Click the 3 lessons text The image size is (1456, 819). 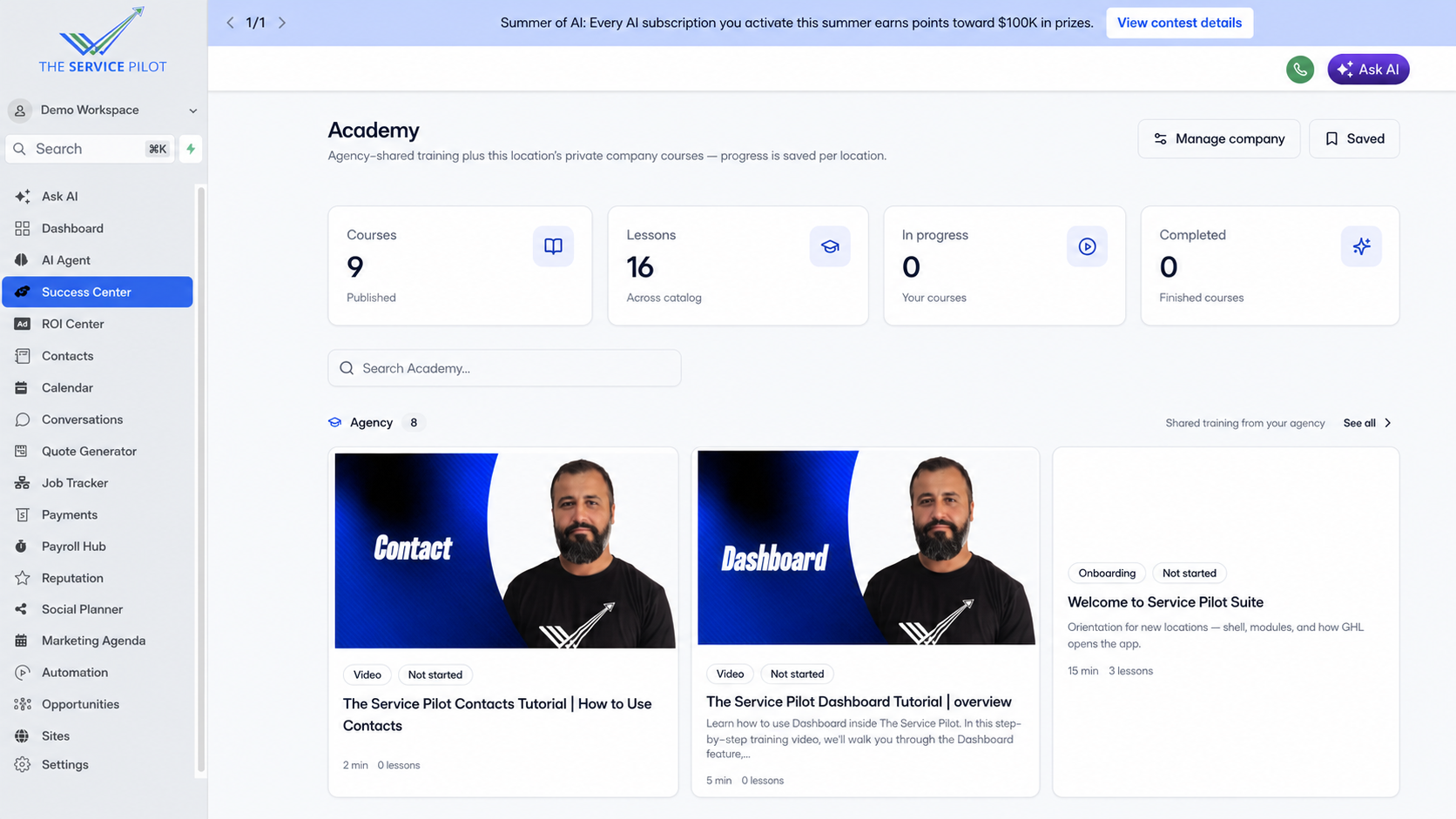click(x=1130, y=671)
